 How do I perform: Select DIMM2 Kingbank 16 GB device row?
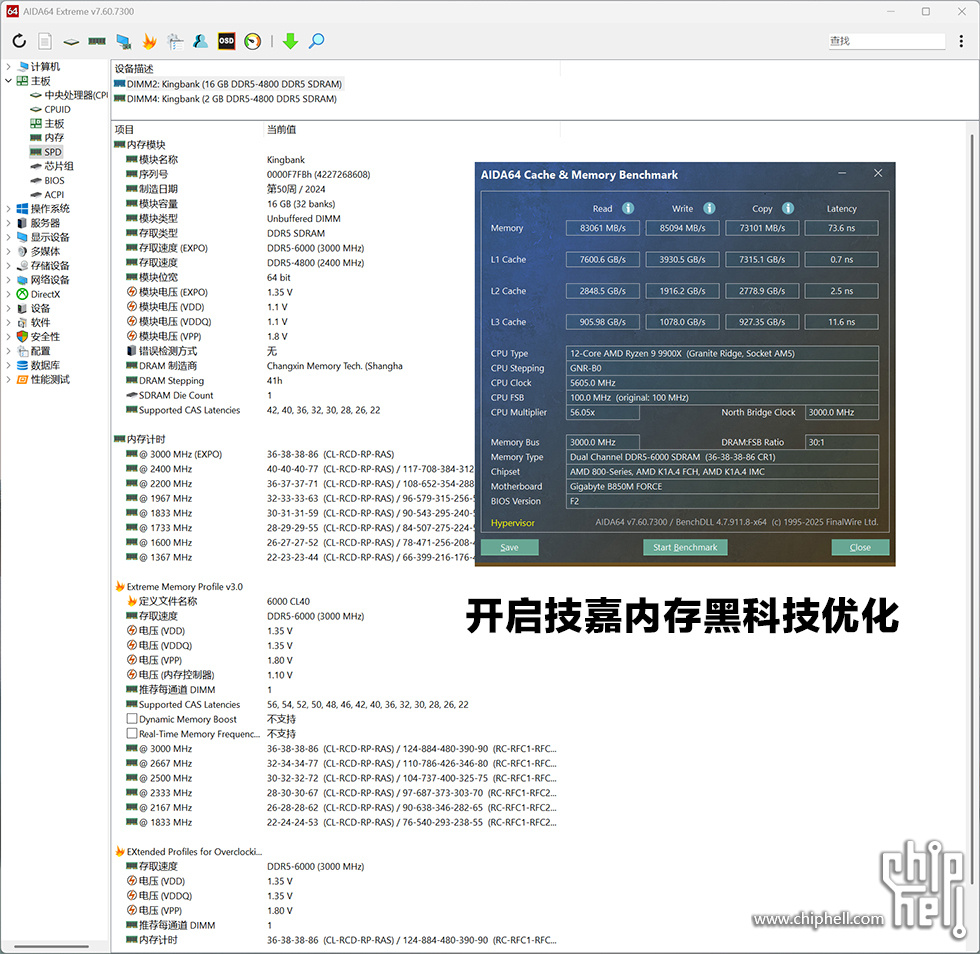point(228,84)
